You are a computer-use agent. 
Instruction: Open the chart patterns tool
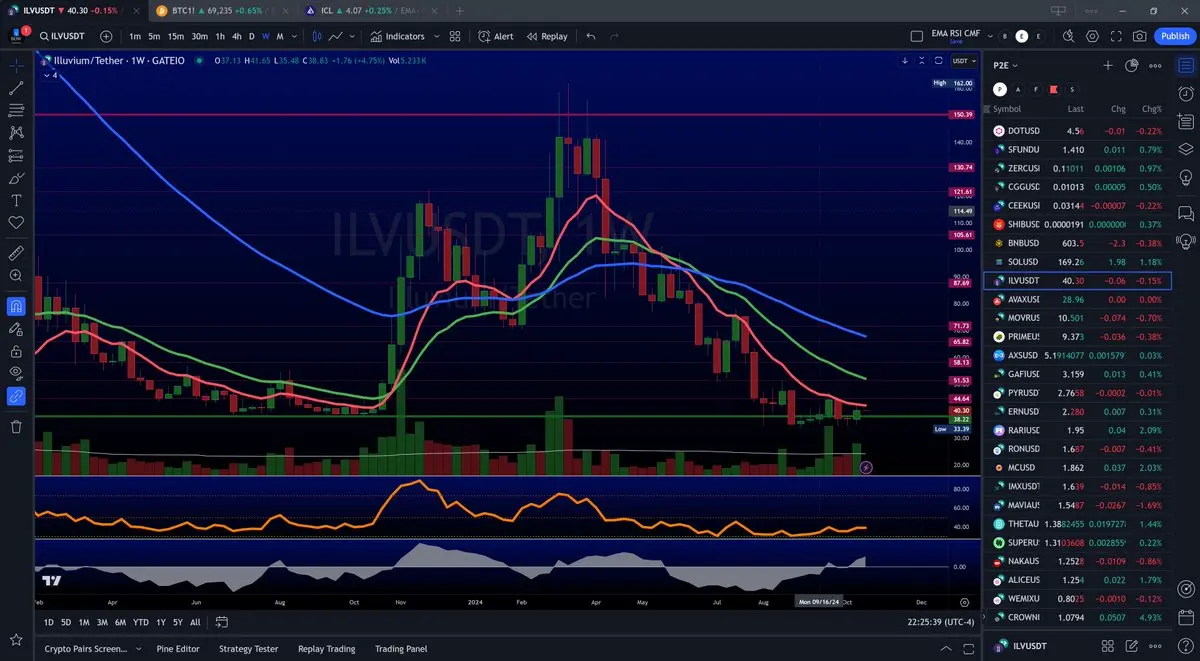tap(16, 132)
